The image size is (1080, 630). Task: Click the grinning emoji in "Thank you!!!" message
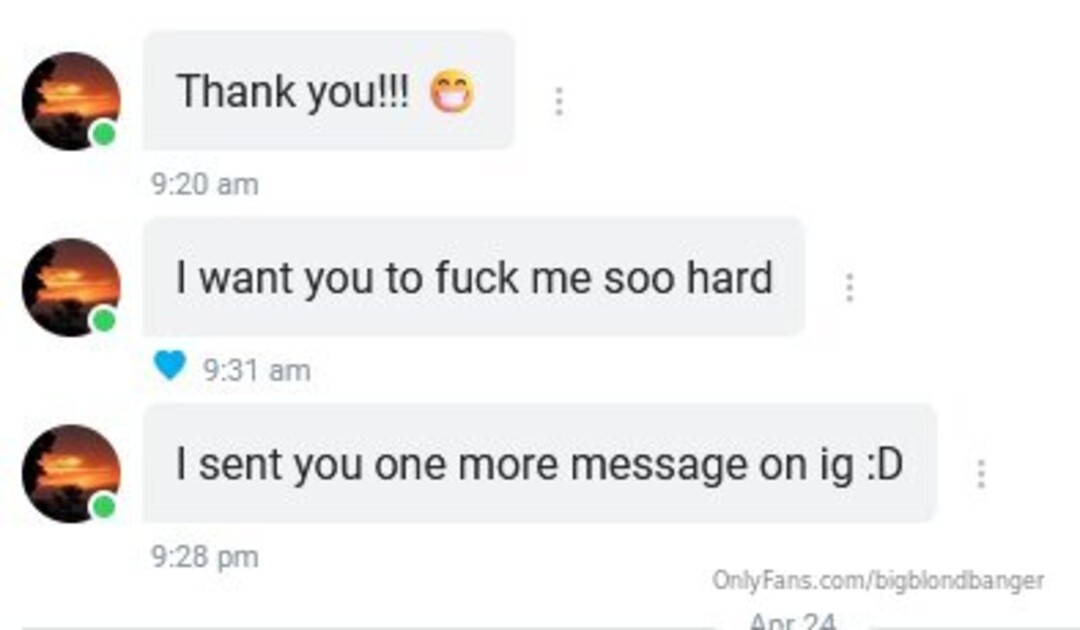click(x=452, y=92)
